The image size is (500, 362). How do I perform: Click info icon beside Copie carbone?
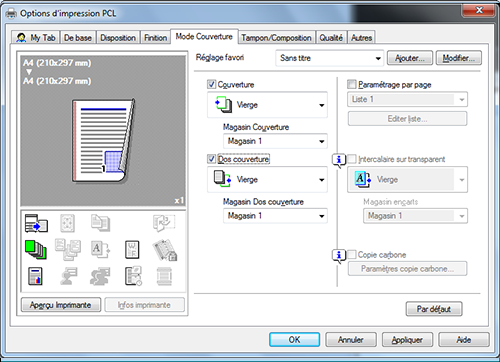click(x=339, y=256)
